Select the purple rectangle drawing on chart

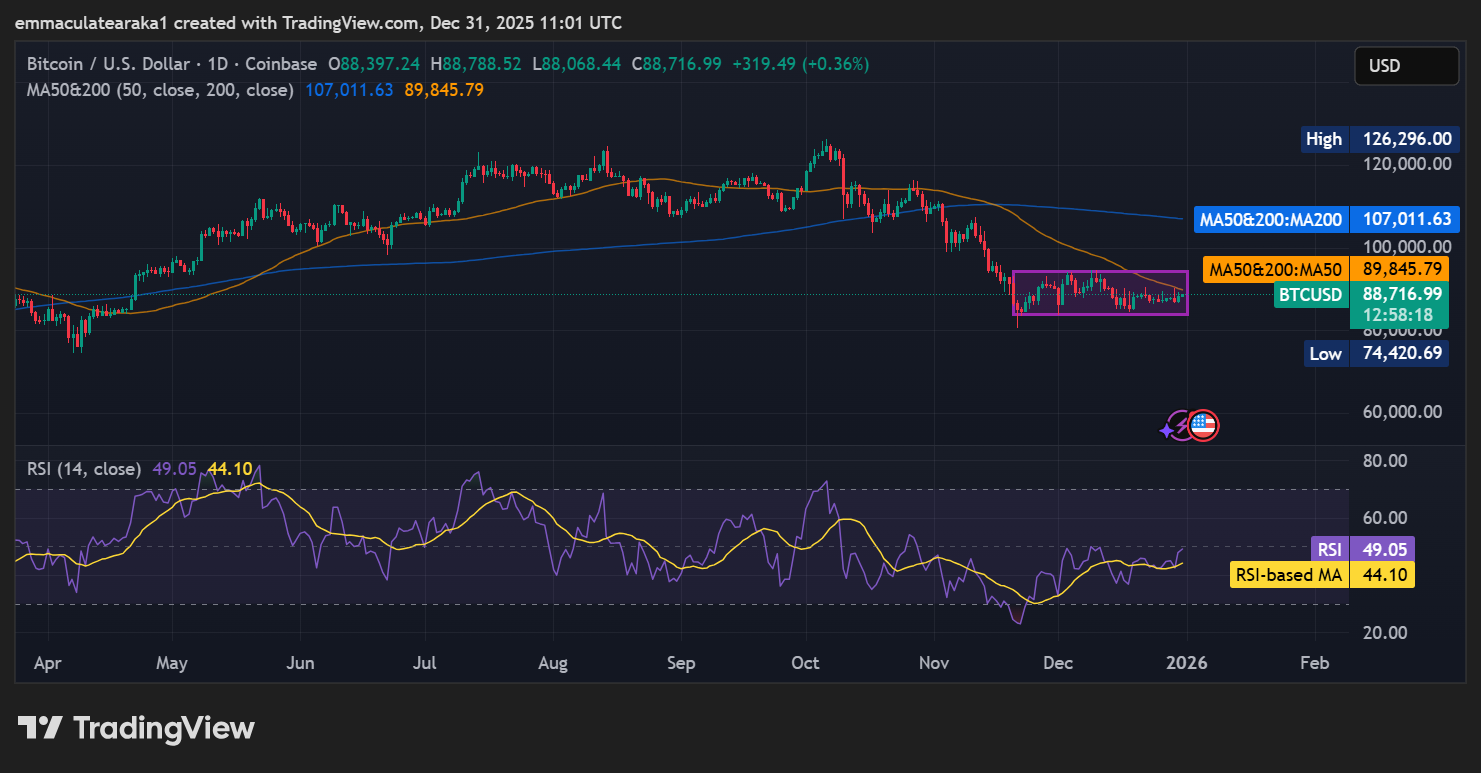[x=1100, y=272]
